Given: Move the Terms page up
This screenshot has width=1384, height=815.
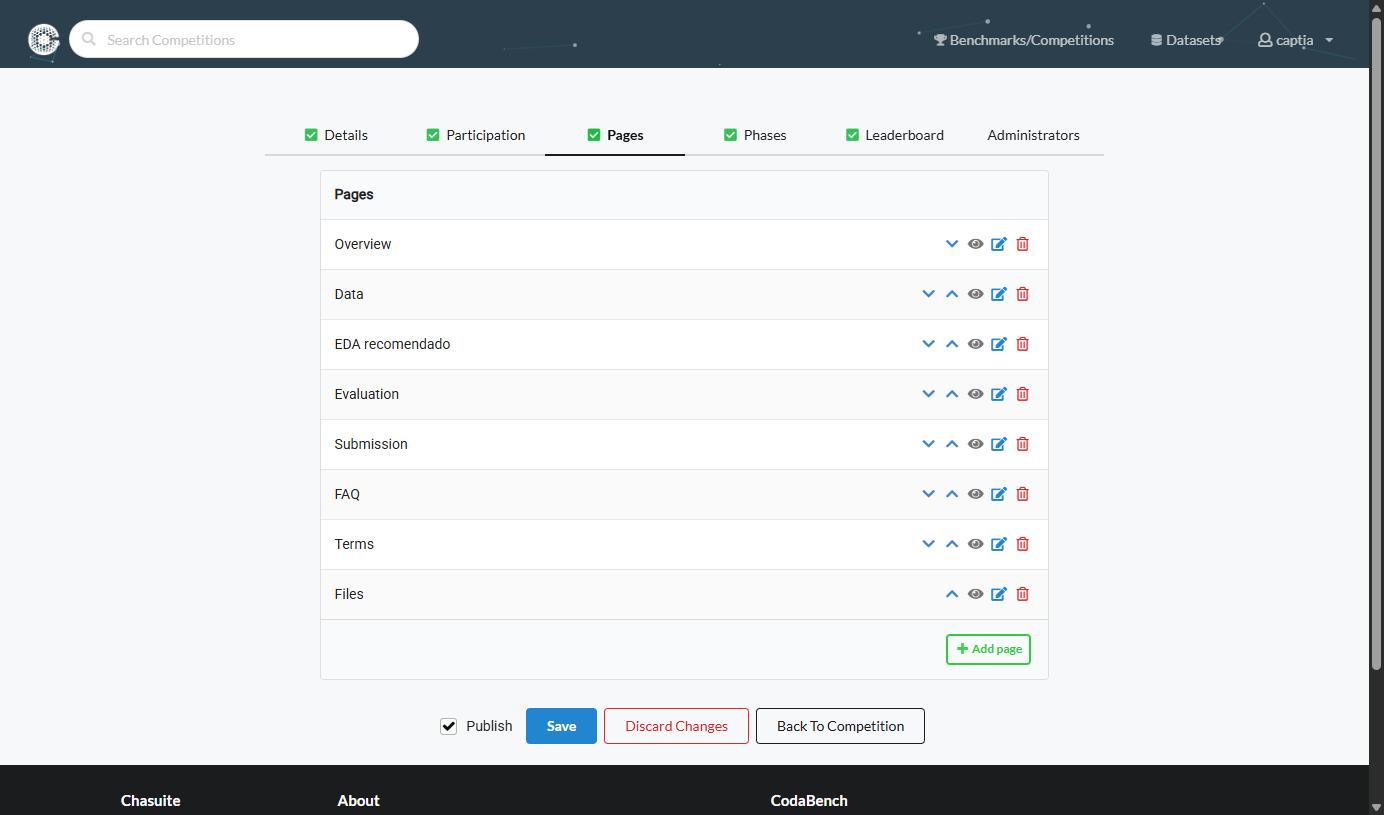Looking at the screenshot, I should (x=952, y=544).
